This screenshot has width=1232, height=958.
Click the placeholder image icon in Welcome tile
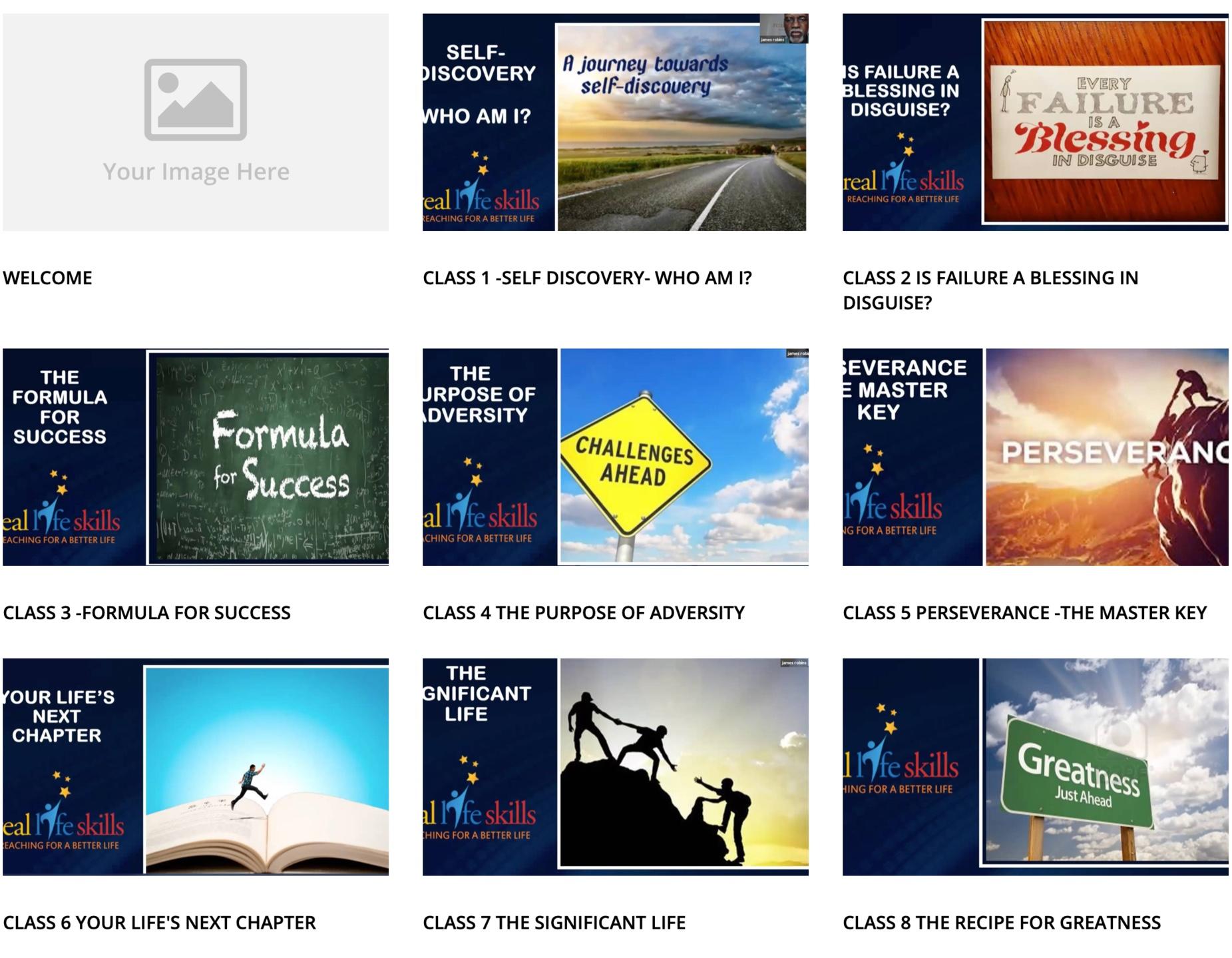196,100
